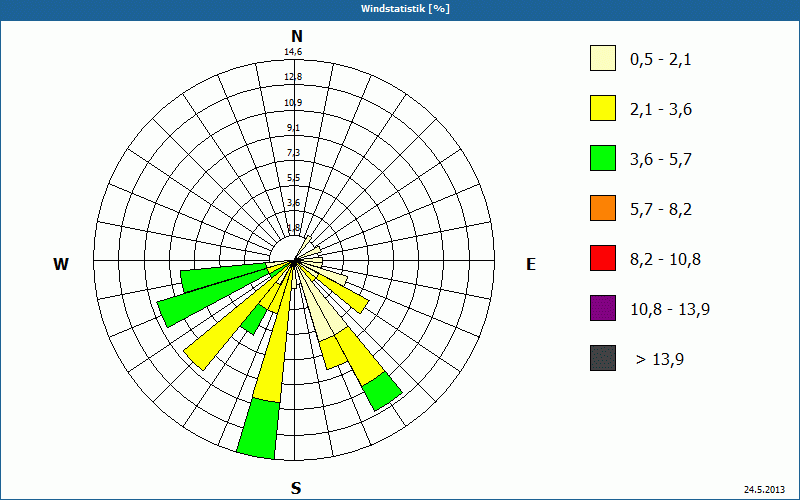This screenshot has width=800, height=500.
Task: Click the legend label > 13,9
Action: coord(660,360)
